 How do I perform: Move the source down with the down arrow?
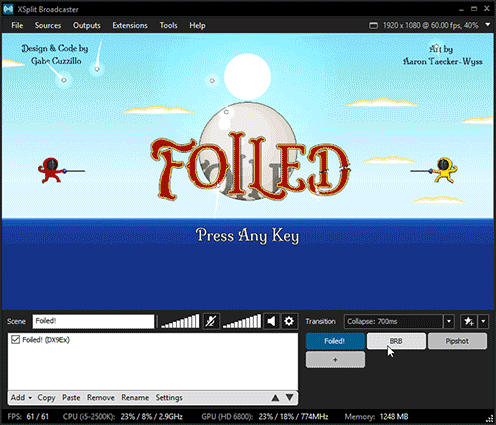(290, 397)
